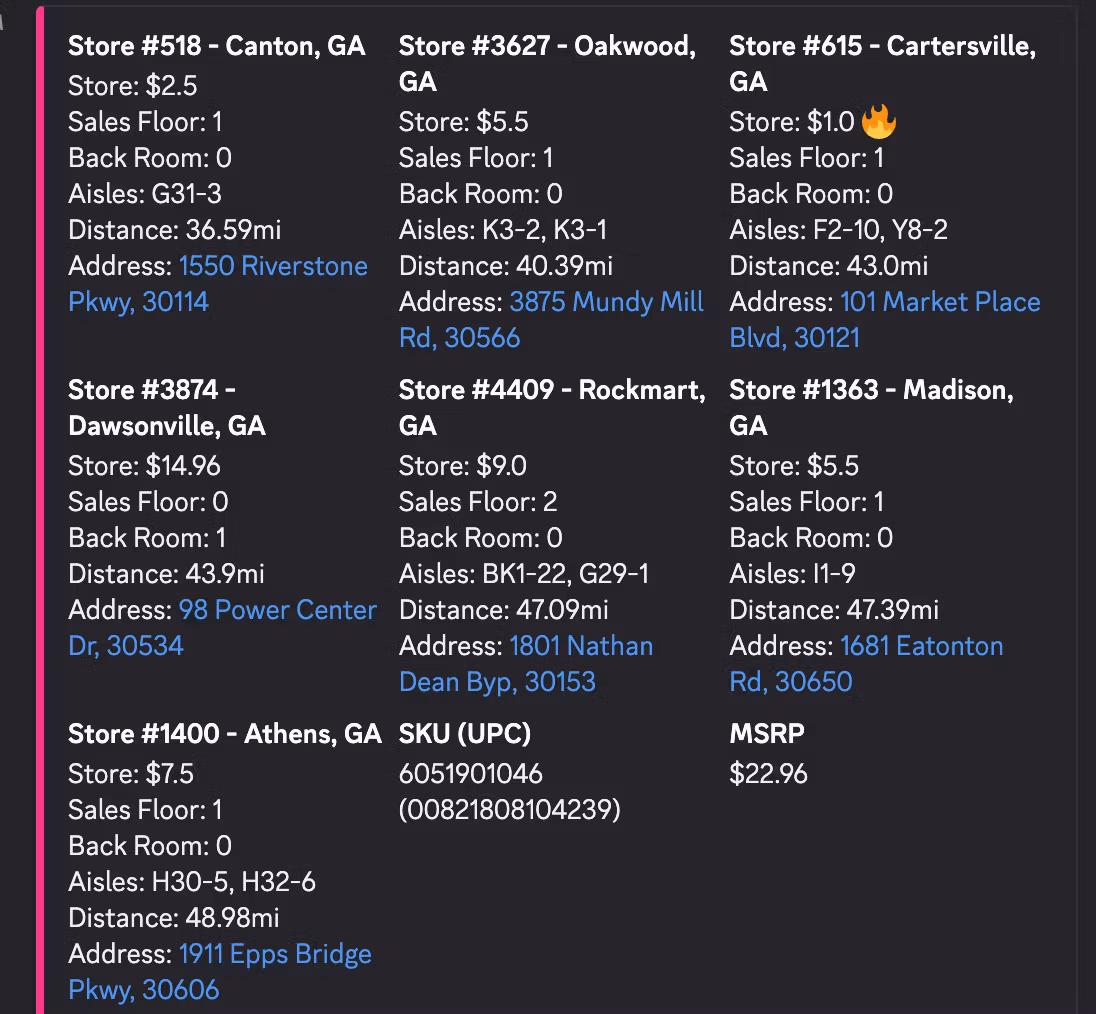Click the Store #615 - Cartersville heading
This screenshot has width=1096, height=1014.
(882, 46)
